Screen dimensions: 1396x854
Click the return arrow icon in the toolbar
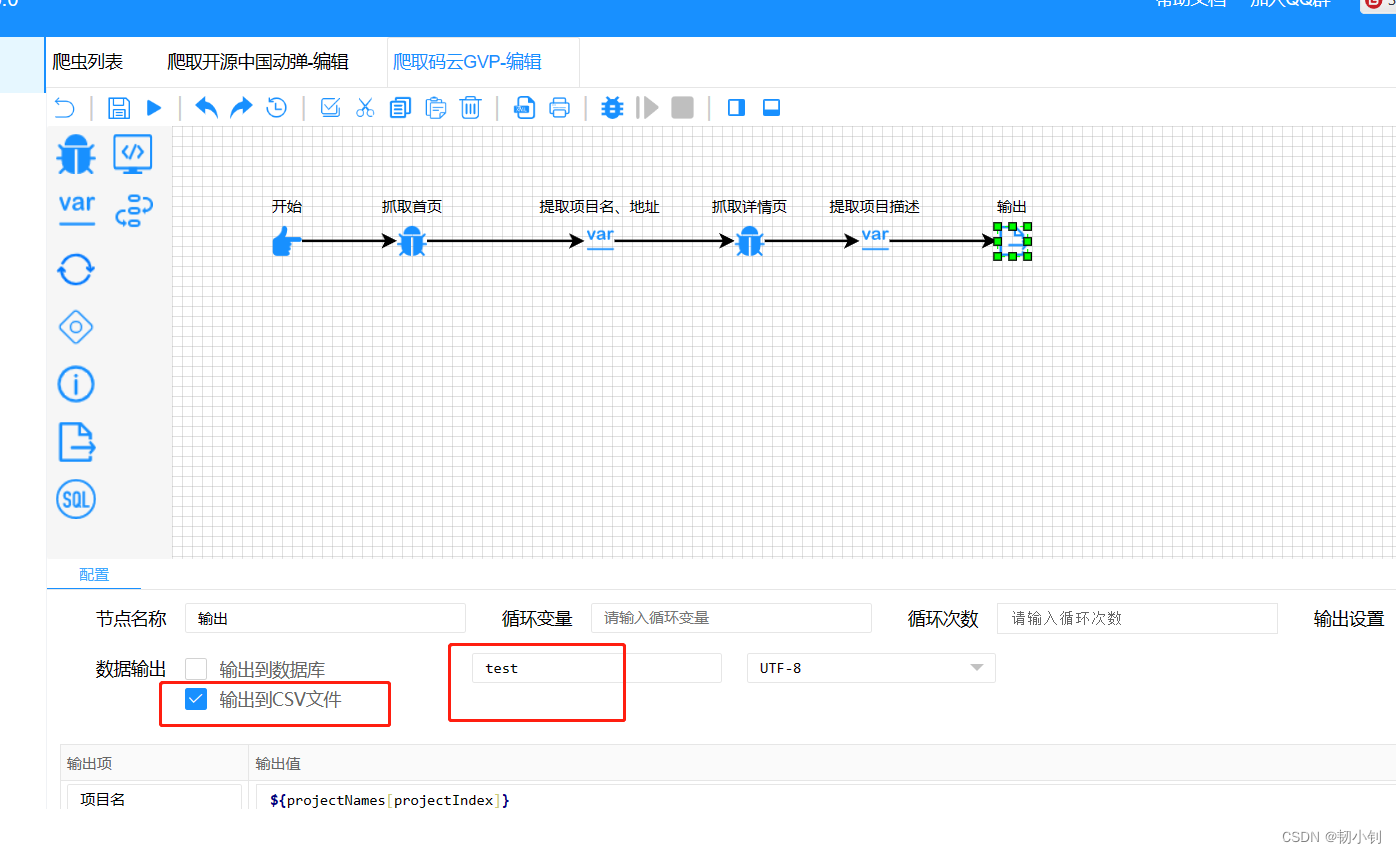point(64,108)
